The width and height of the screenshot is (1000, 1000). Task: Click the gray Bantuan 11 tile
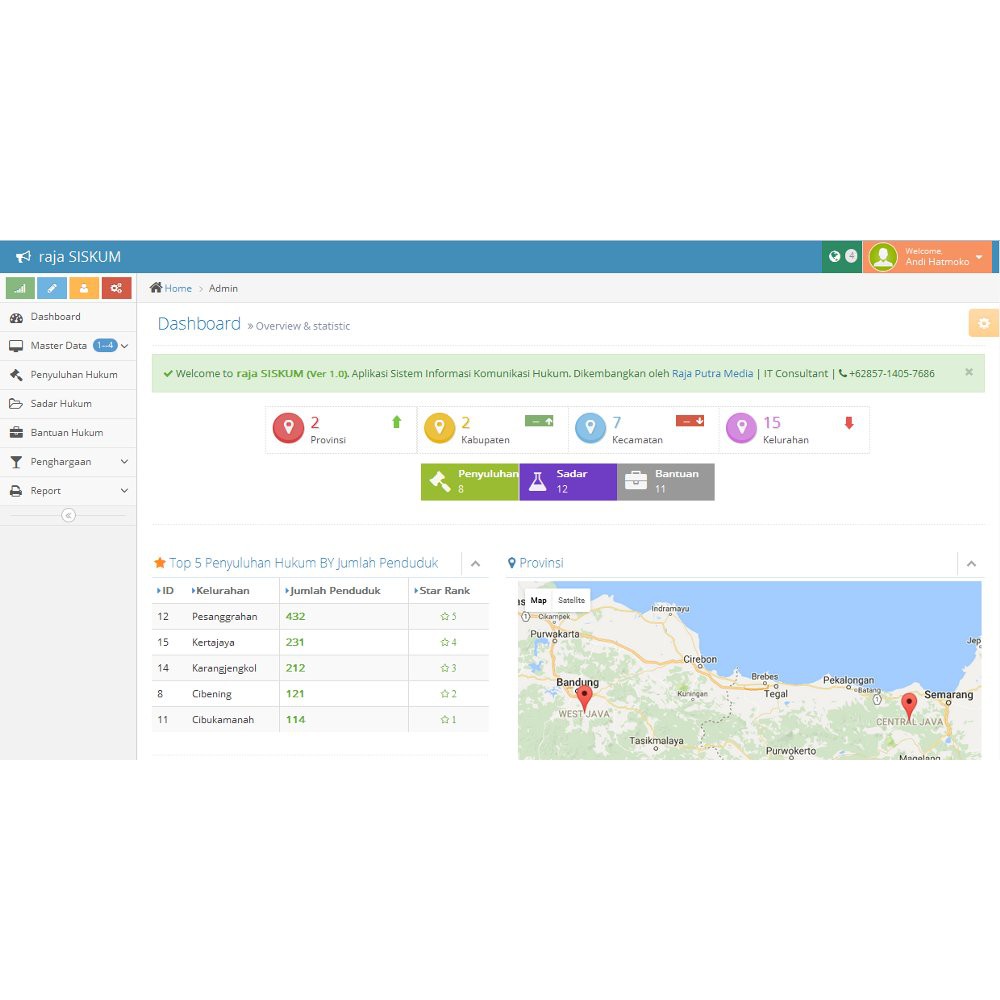point(665,482)
